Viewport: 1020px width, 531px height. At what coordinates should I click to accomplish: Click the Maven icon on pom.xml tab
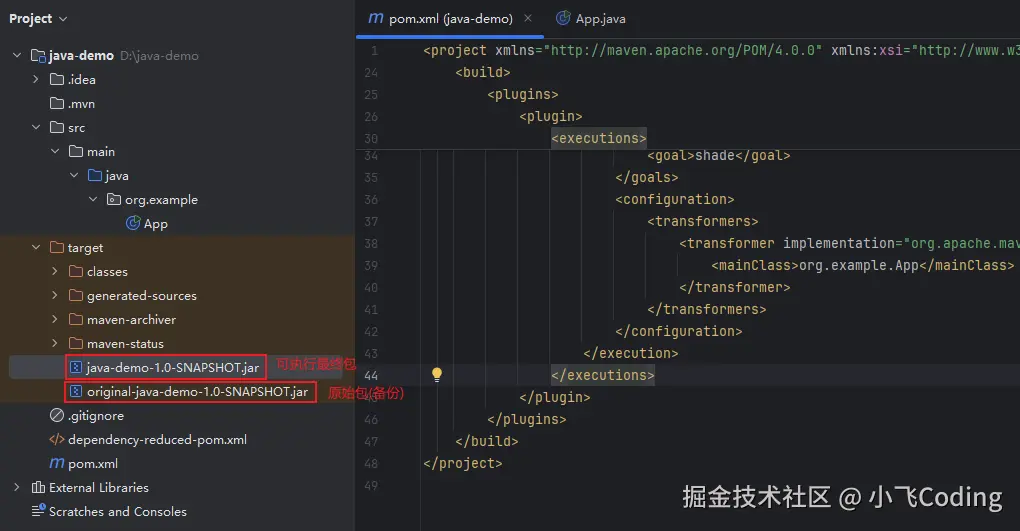(376, 18)
